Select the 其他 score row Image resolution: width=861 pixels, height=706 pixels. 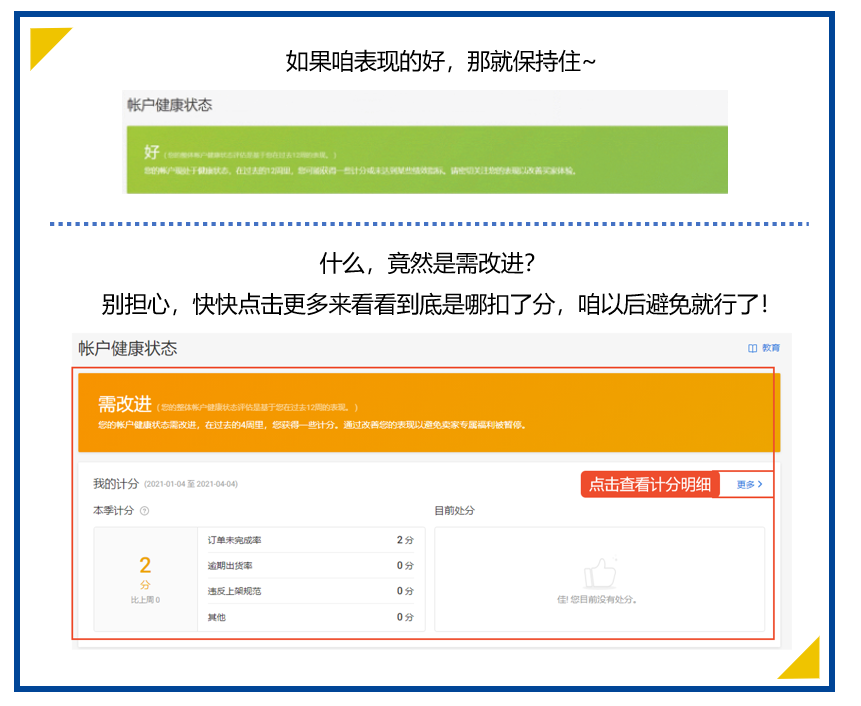click(310, 618)
